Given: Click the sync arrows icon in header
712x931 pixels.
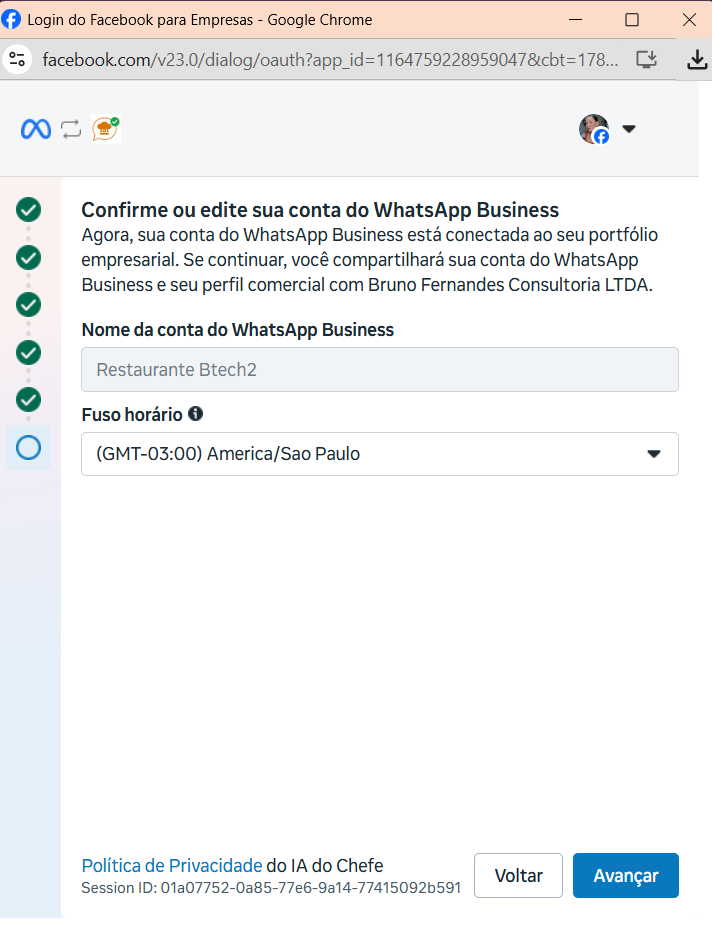Looking at the screenshot, I should (x=71, y=129).
